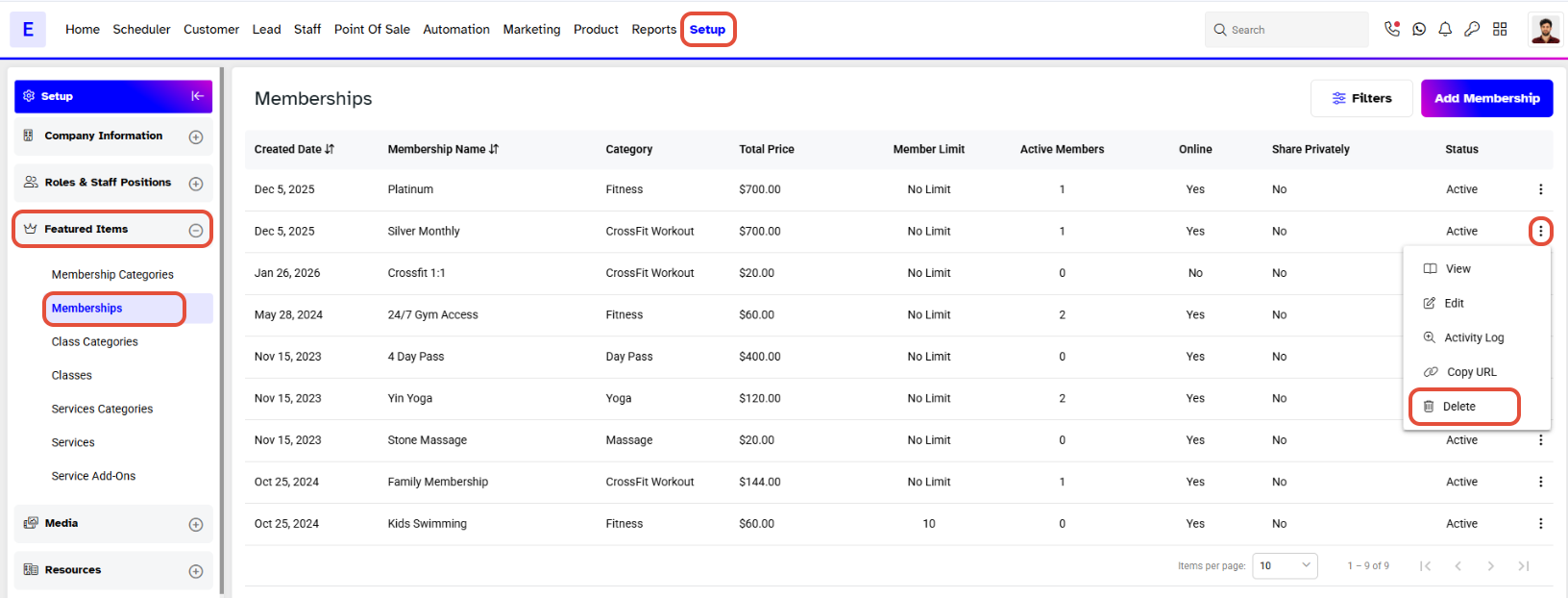The image size is (1568, 598).
Task: Click the phone call icon in header
Action: (1392, 29)
